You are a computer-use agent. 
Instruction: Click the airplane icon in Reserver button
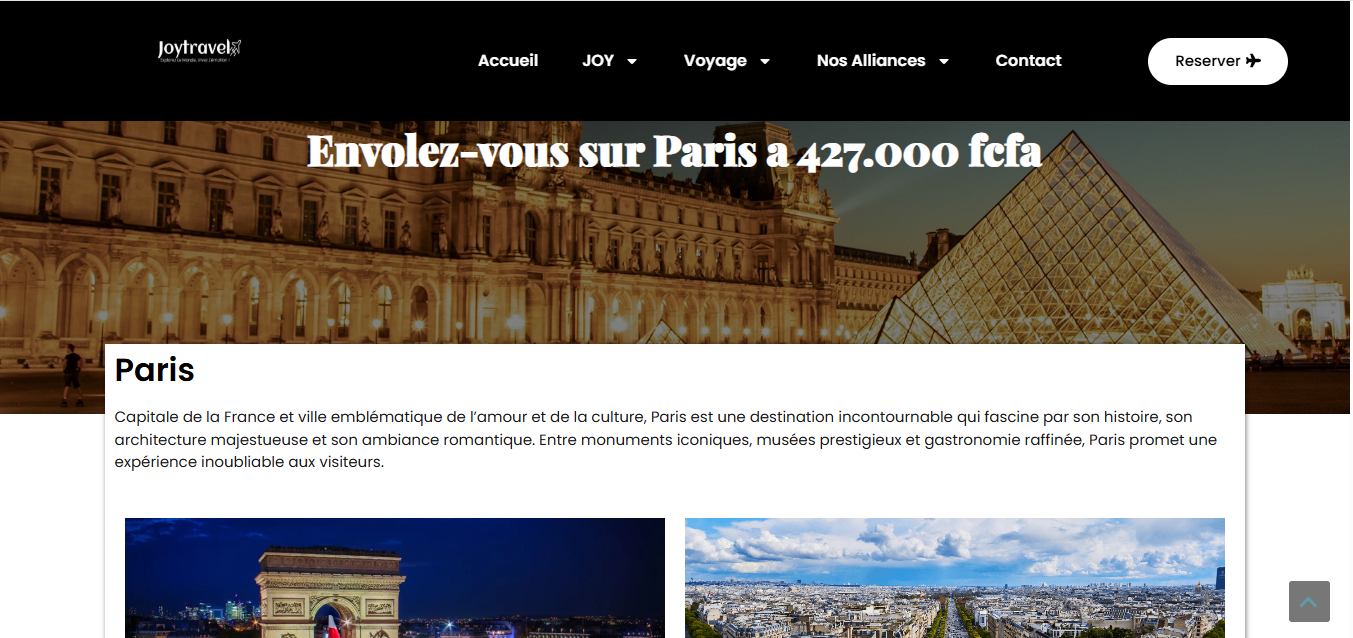(1253, 61)
